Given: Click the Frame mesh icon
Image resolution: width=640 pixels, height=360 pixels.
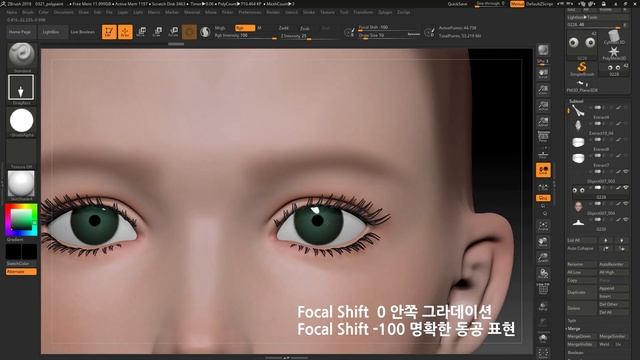Looking at the screenshot, I should 543,226.
